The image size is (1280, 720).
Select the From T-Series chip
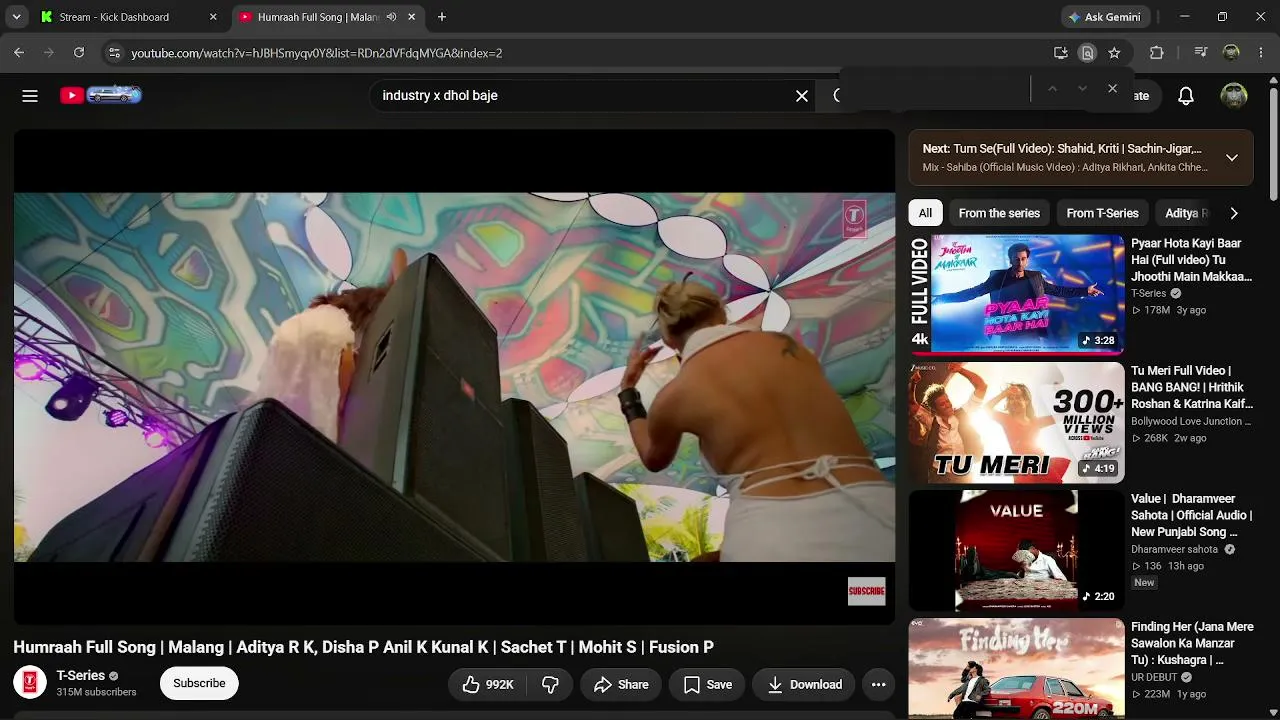click(1102, 213)
